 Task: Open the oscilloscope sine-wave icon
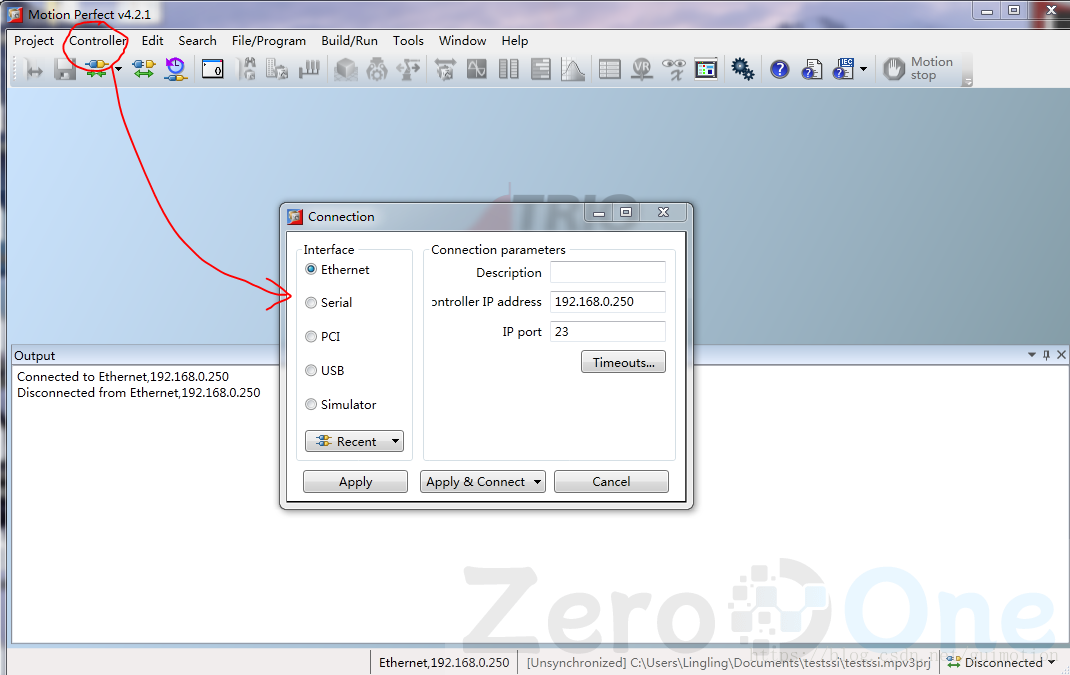pyautogui.click(x=476, y=69)
